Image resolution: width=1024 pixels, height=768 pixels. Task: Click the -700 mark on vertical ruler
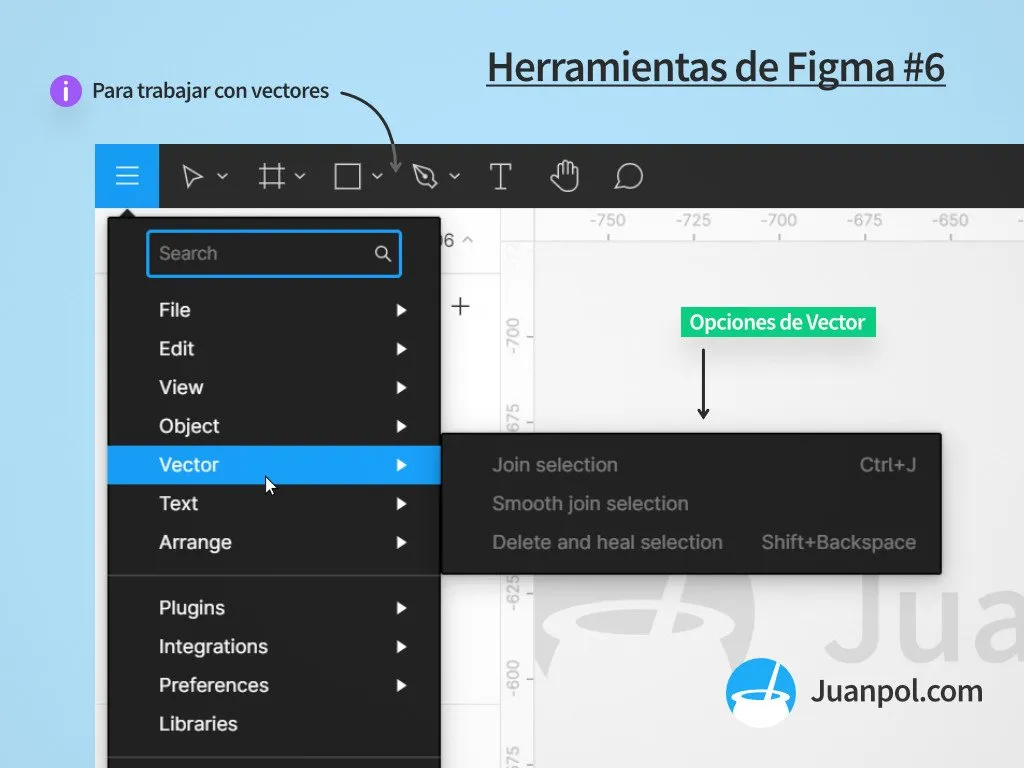coord(513,336)
